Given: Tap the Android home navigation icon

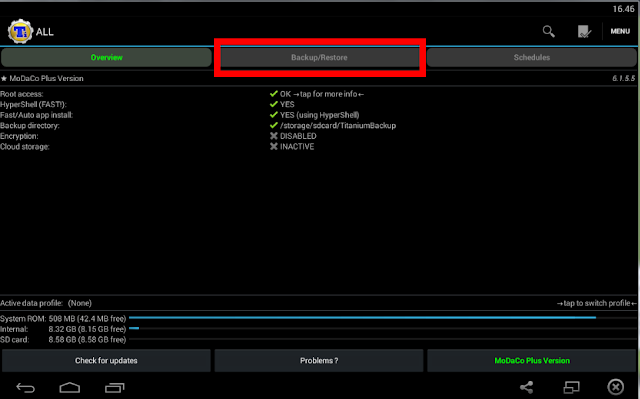Looking at the screenshot, I should pyautogui.click(x=70, y=387).
